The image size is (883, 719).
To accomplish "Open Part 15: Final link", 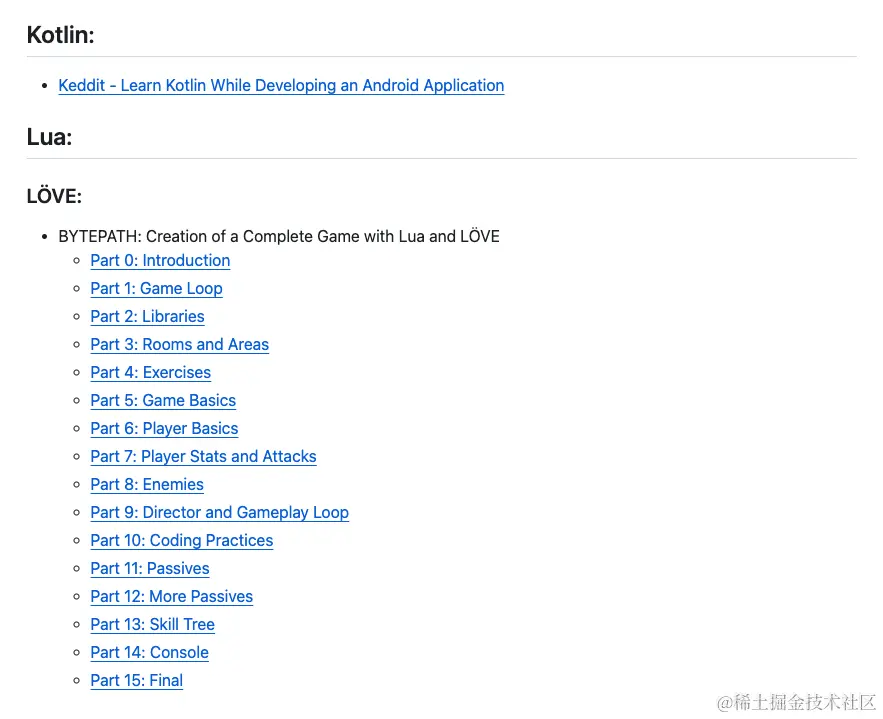I will click(x=136, y=681).
